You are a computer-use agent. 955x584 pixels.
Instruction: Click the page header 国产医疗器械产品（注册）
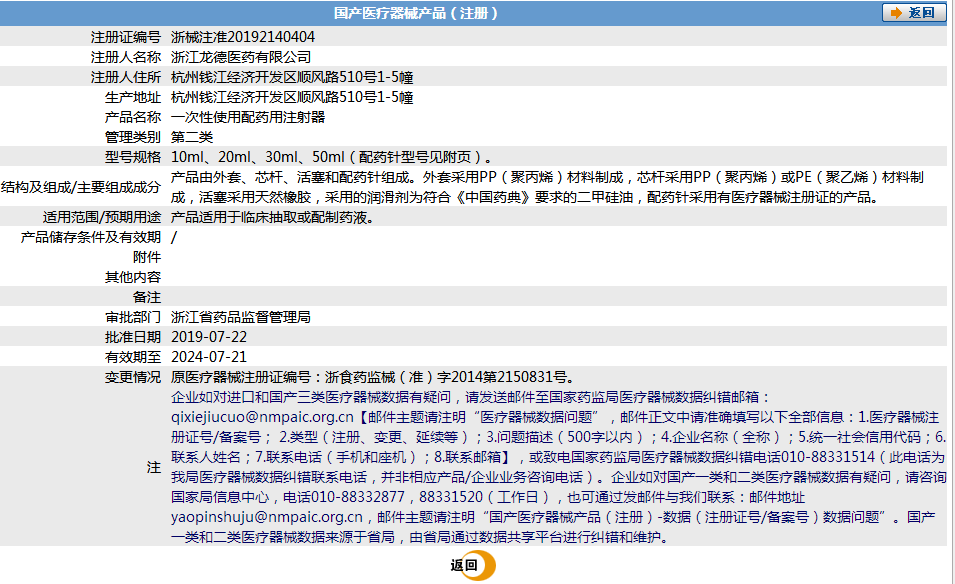tap(416, 13)
